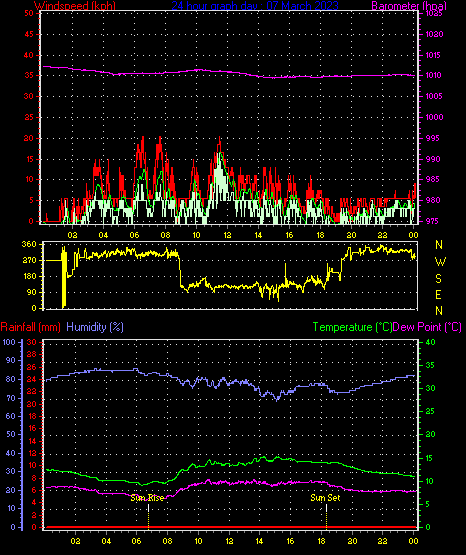Click 15 on the windspeed axis
This screenshot has width=466, height=555.
29,159
